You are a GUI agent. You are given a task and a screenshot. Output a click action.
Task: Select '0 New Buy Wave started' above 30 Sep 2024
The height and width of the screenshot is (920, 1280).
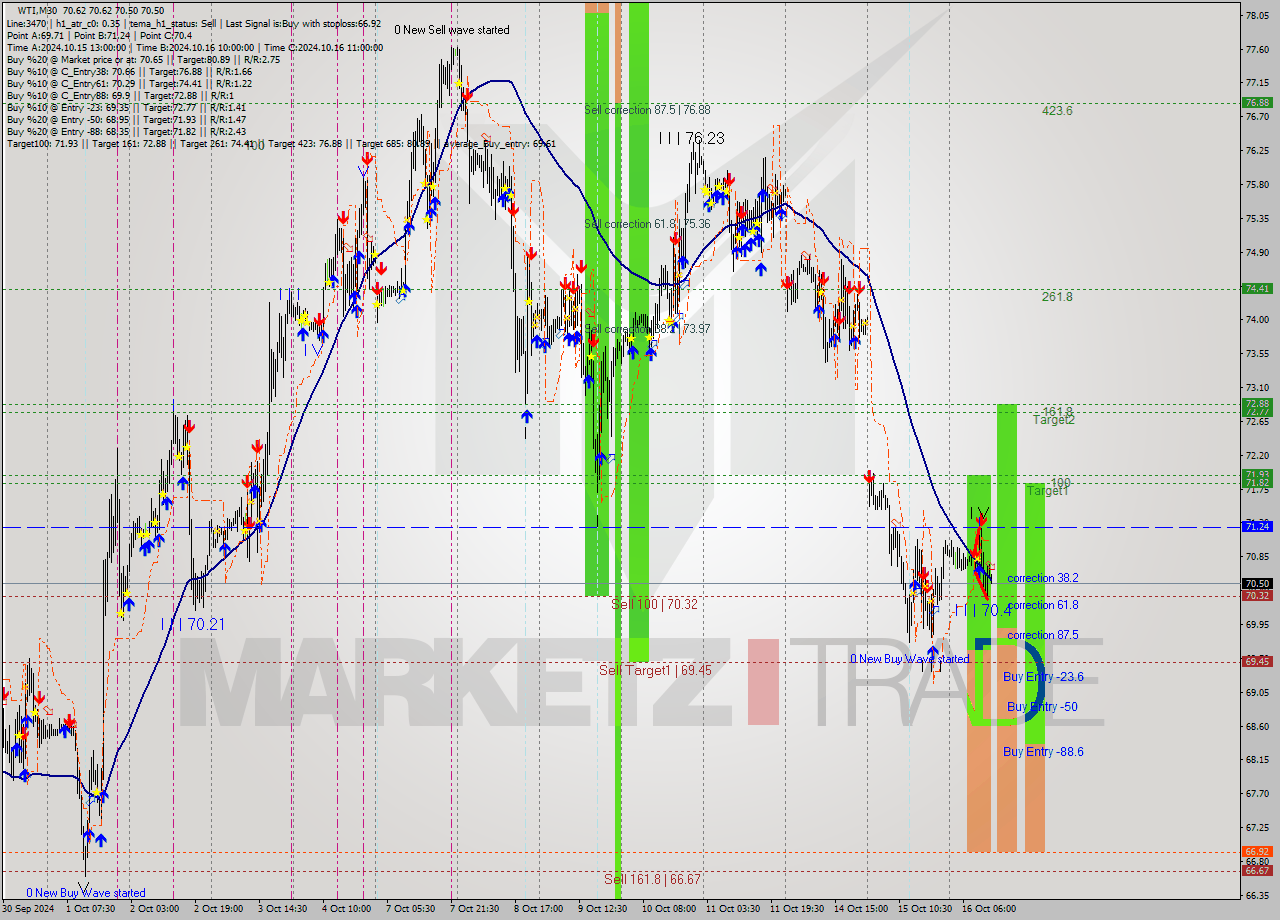[x=86, y=893]
